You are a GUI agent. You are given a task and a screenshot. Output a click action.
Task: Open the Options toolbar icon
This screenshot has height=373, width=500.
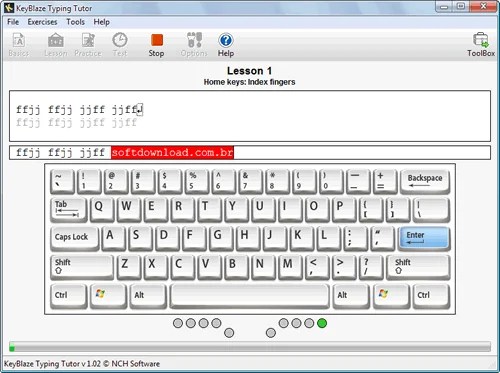coord(194,45)
